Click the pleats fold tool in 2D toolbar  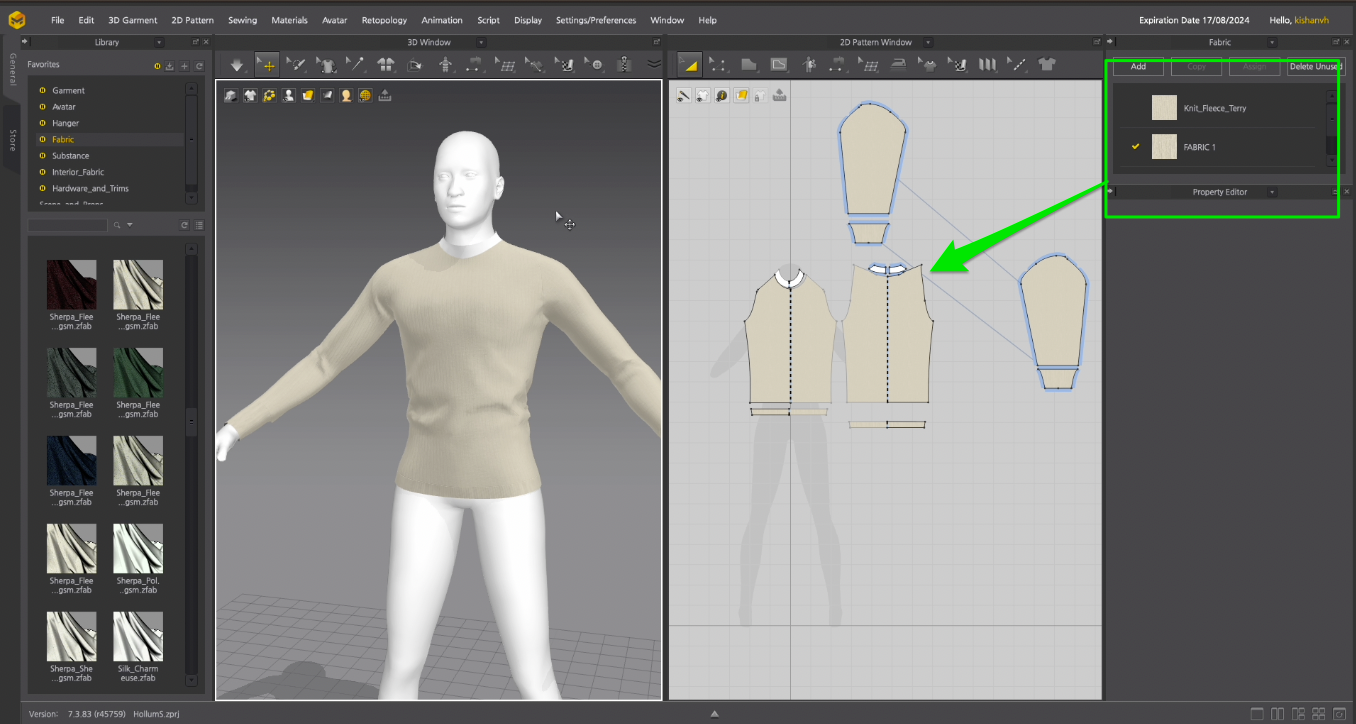tap(987, 64)
